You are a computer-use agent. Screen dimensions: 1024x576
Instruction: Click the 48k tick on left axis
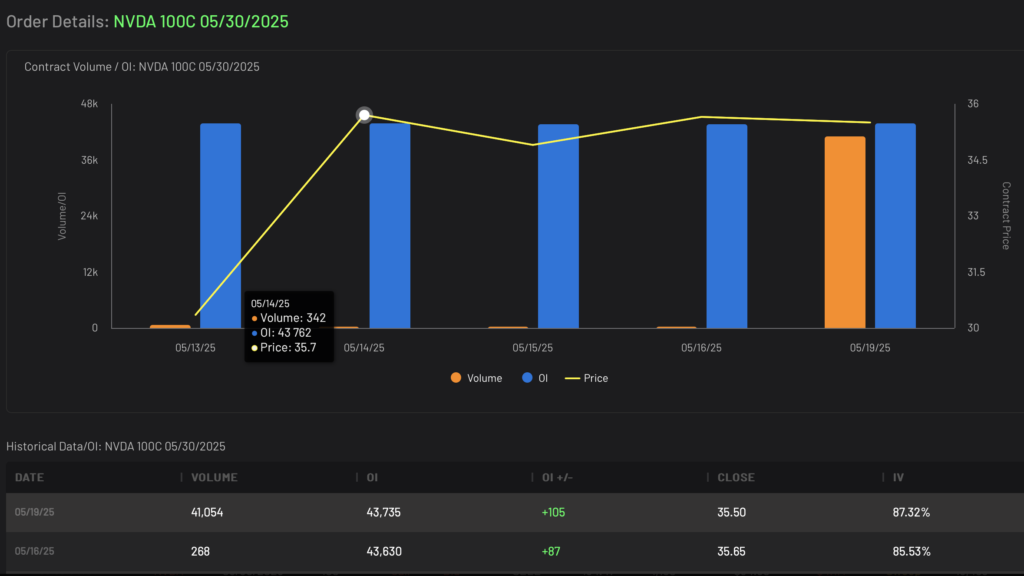coord(89,104)
